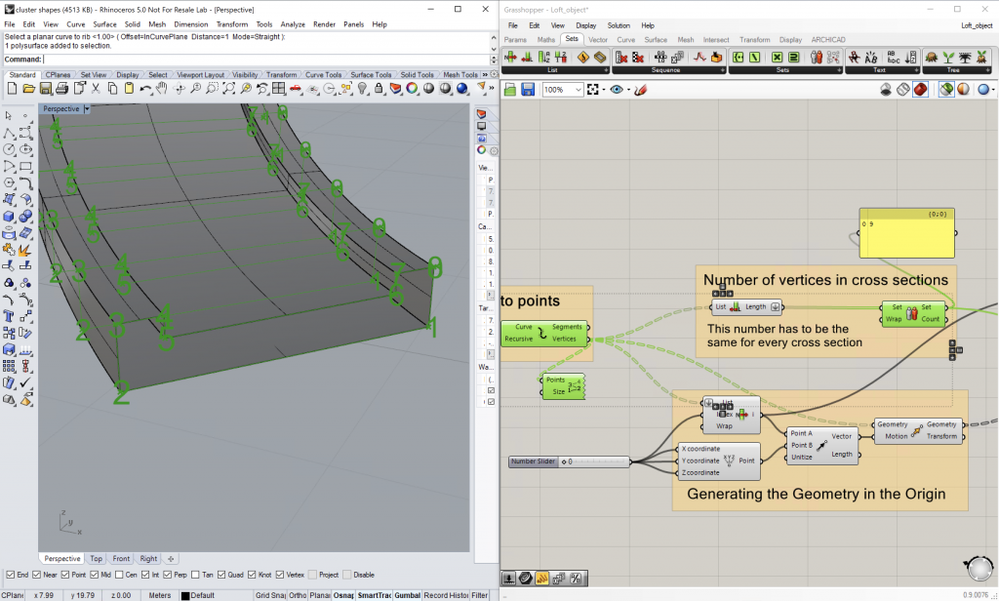999x601 pixels.
Task: Expand the command history scroll arrow
Action: click(x=493, y=47)
